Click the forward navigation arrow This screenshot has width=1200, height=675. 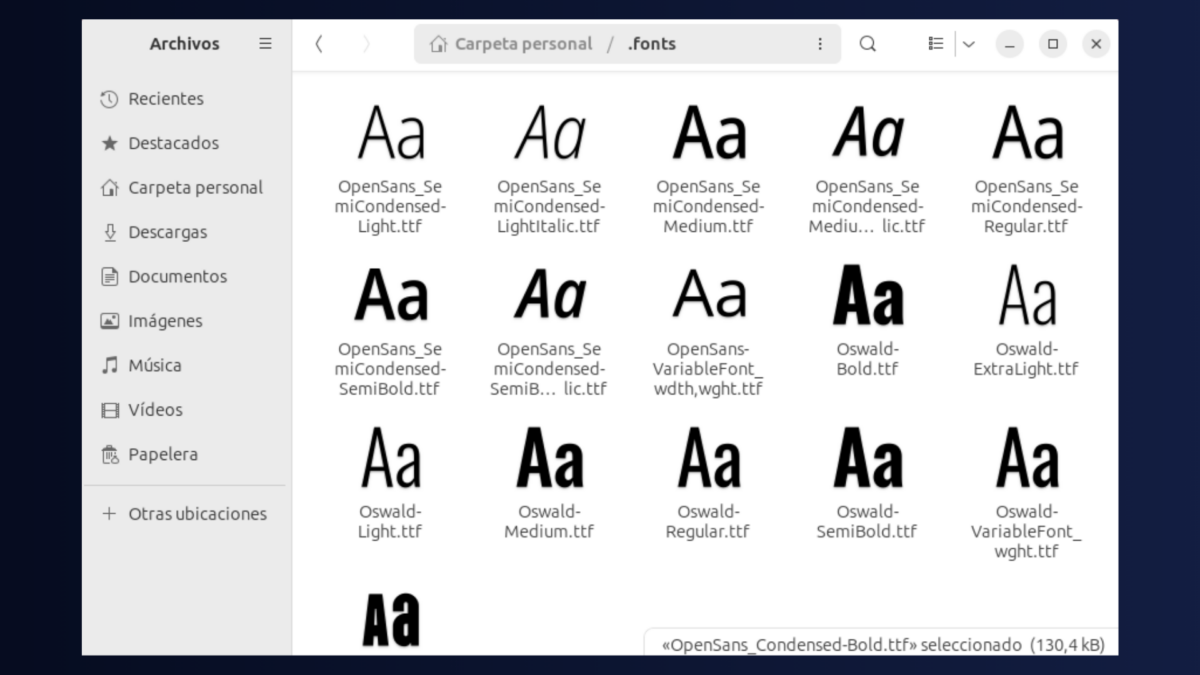coord(368,43)
